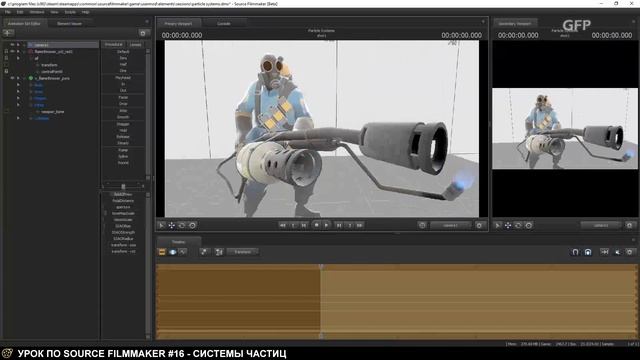The width and height of the screenshot is (640, 360).
Task: Open the Help menu
Action: pyautogui.click(x=85, y=12)
